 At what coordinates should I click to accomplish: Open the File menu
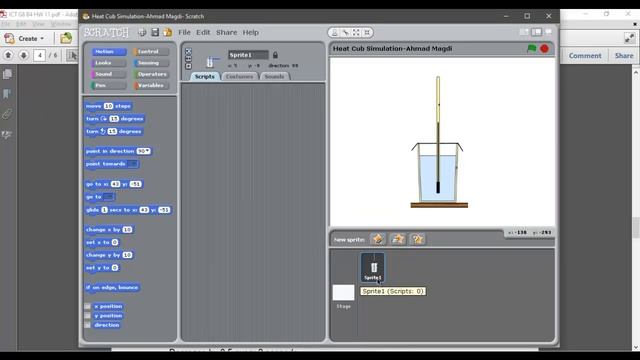coord(184,32)
